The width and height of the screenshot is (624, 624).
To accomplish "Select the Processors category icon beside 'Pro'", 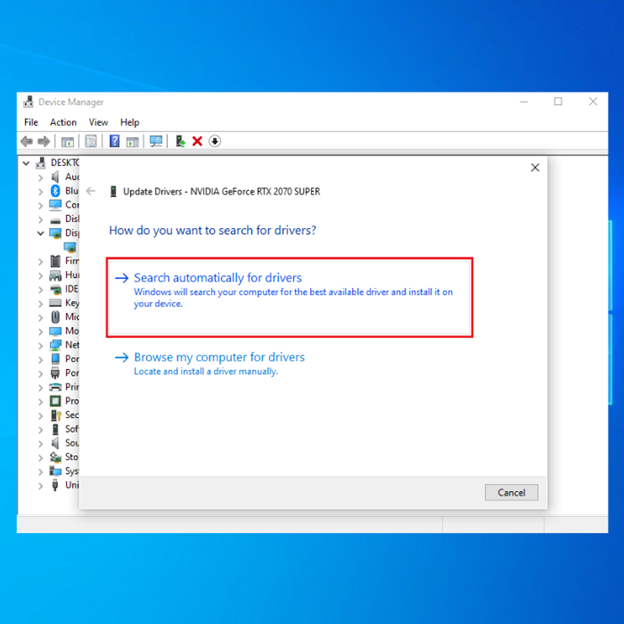I will pyautogui.click(x=55, y=401).
